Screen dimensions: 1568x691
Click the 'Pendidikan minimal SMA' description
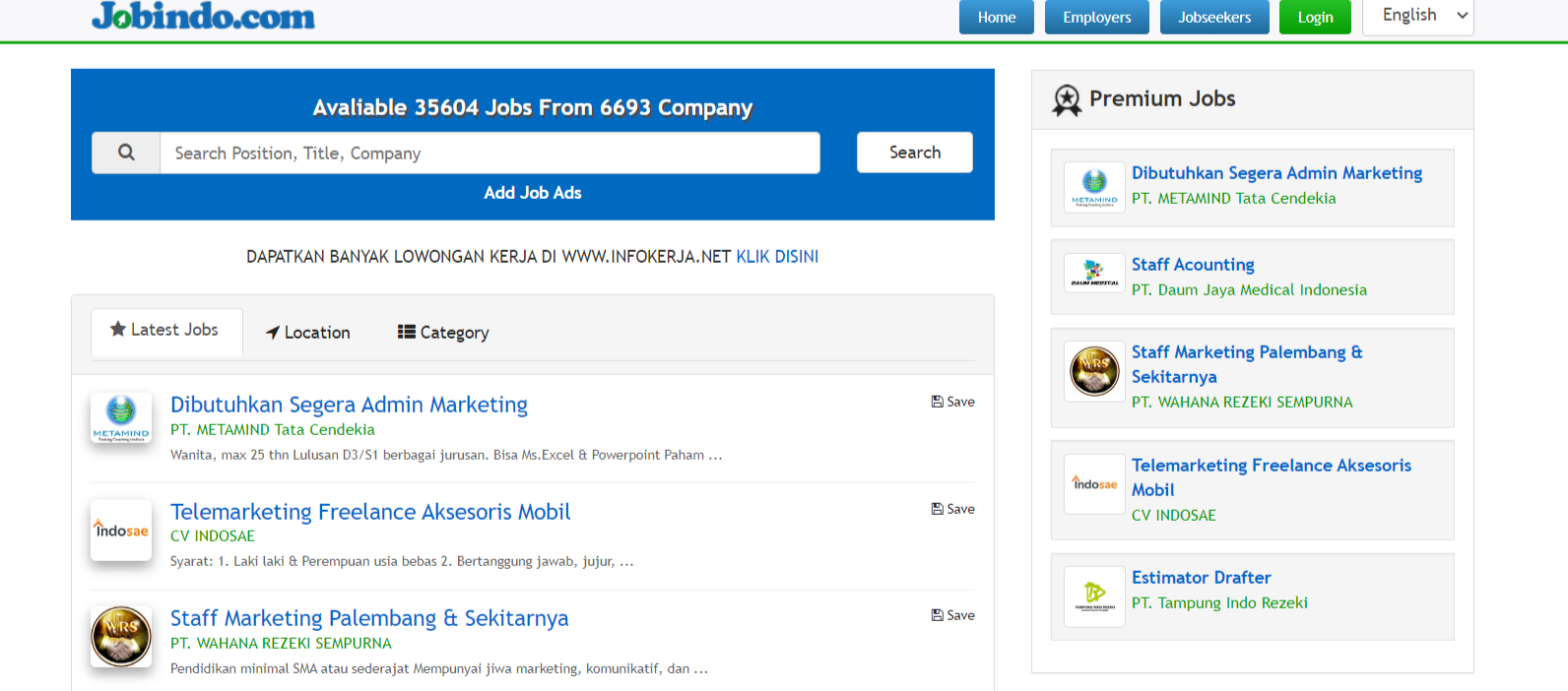pyautogui.click(x=439, y=669)
